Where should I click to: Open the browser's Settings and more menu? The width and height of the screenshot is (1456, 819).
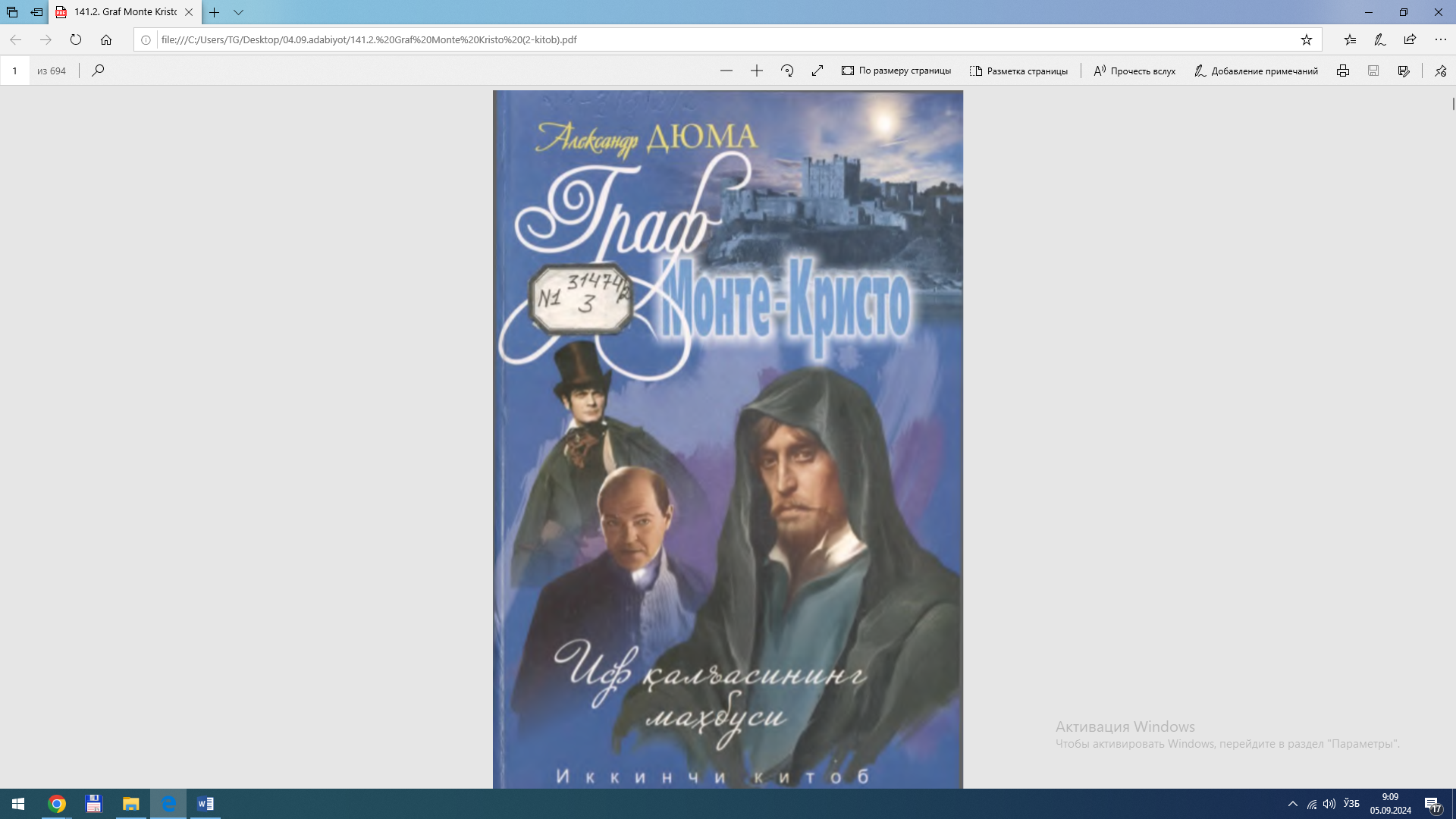pyautogui.click(x=1440, y=39)
